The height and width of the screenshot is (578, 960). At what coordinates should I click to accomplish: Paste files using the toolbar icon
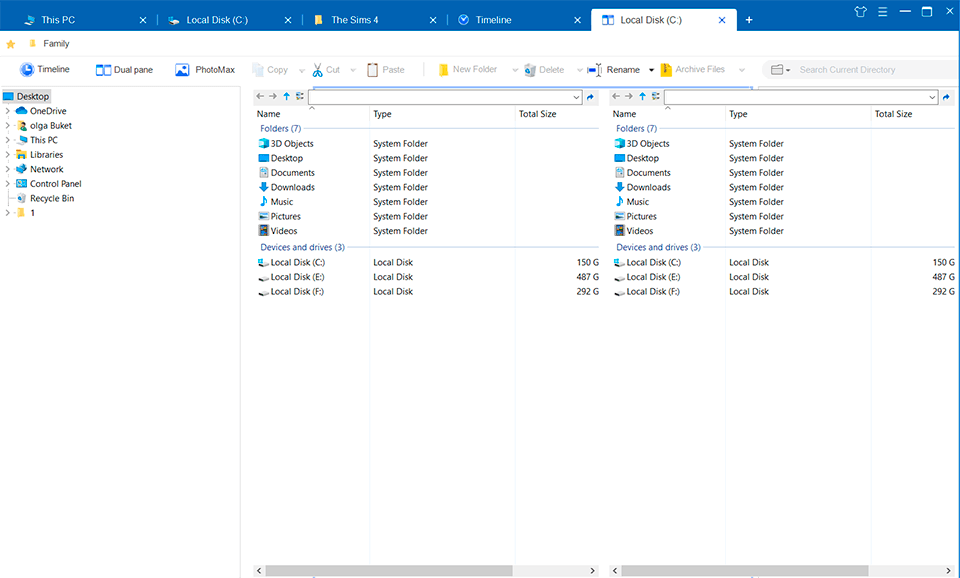(381, 69)
